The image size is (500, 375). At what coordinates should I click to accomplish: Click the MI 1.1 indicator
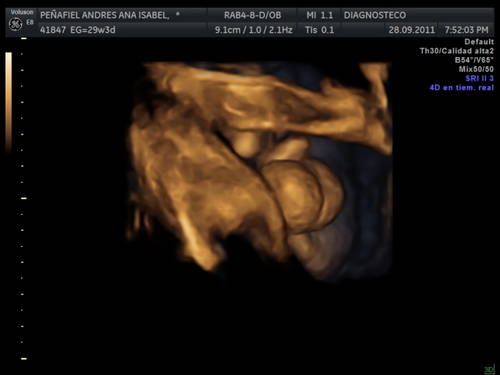pyautogui.click(x=320, y=15)
